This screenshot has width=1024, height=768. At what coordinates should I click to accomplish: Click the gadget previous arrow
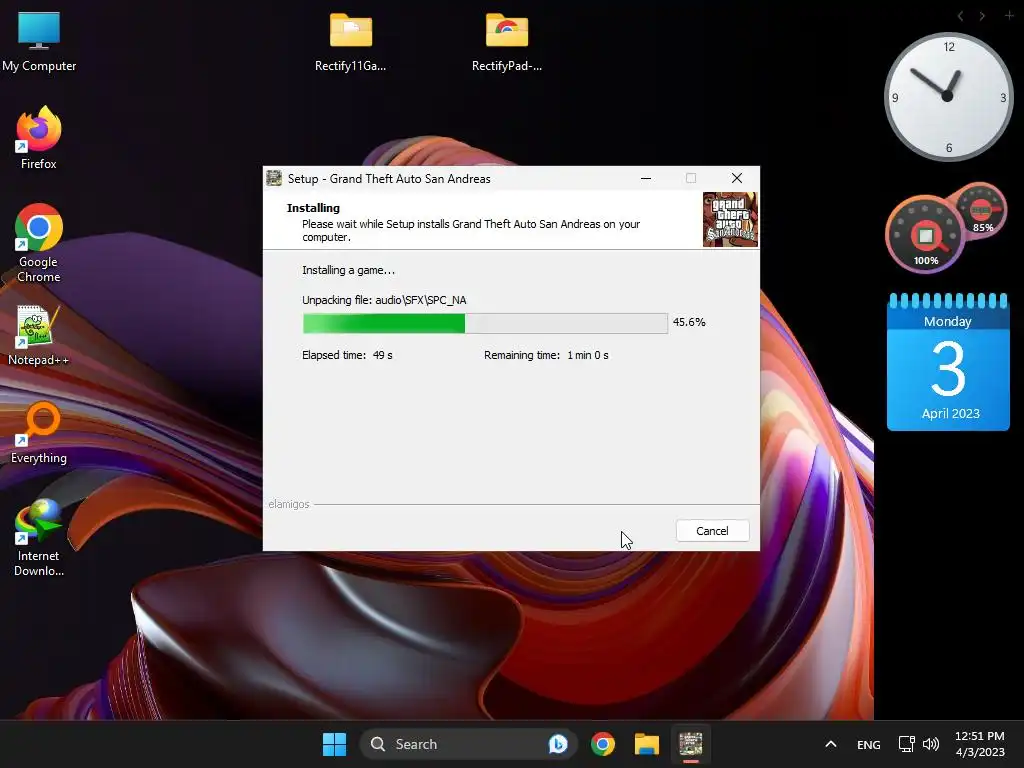(x=960, y=16)
